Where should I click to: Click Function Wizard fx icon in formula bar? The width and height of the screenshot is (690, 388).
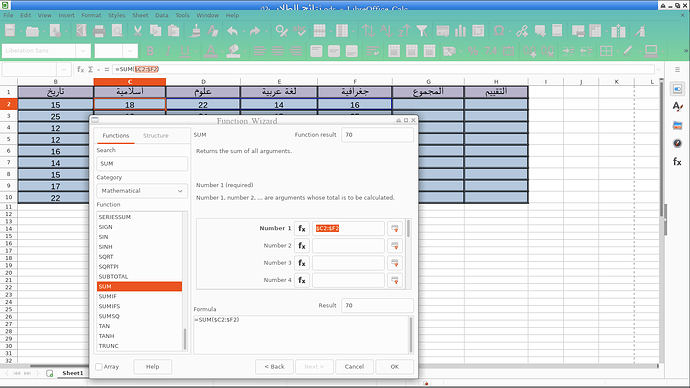tap(81, 70)
